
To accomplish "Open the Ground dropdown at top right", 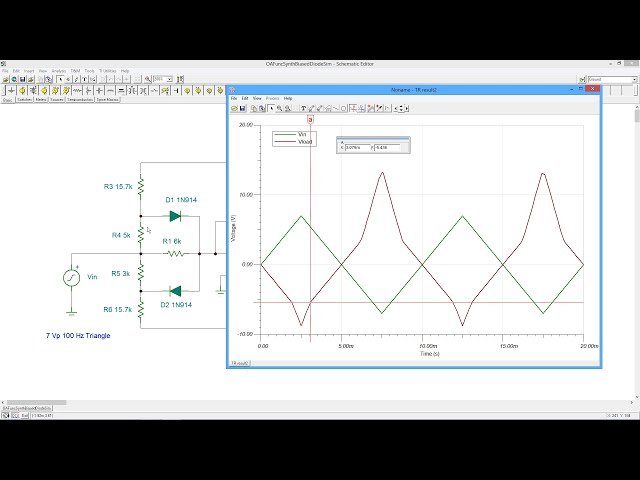I will coord(634,79).
